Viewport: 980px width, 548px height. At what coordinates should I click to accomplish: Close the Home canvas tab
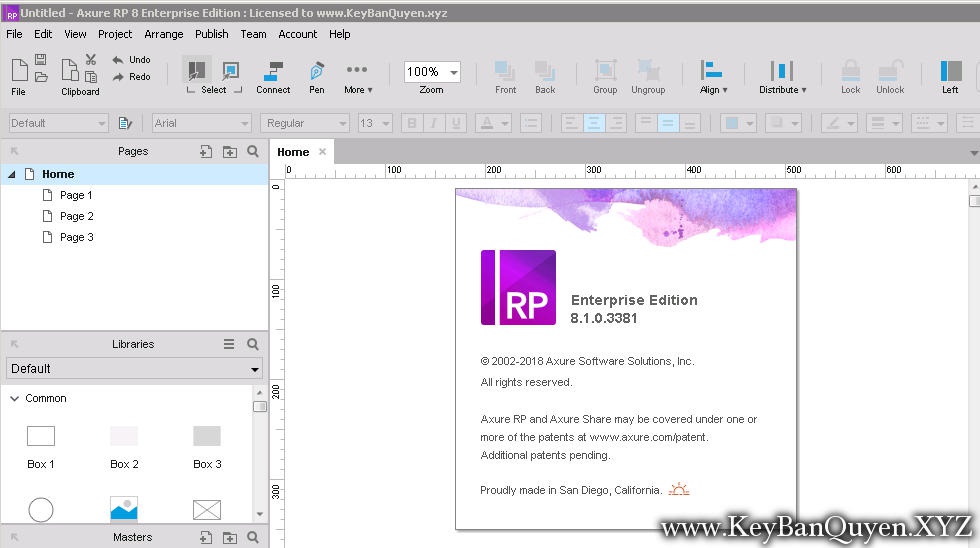click(322, 151)
